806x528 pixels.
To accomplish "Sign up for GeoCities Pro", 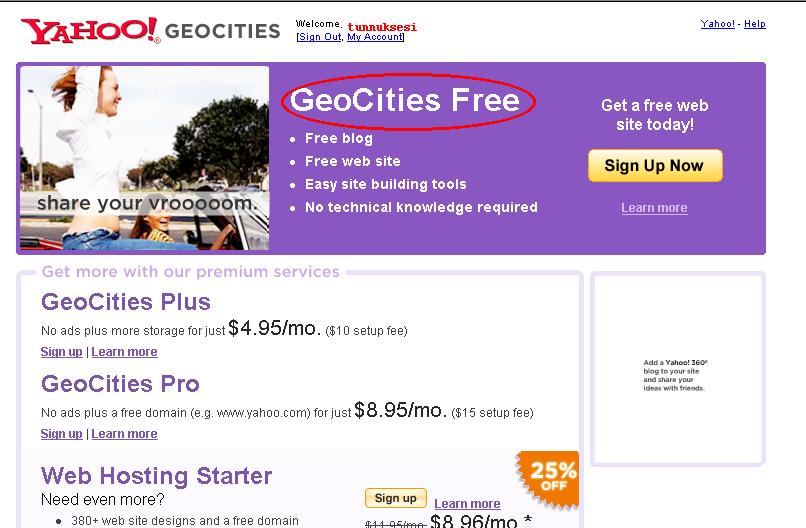I will click(61, 434).
